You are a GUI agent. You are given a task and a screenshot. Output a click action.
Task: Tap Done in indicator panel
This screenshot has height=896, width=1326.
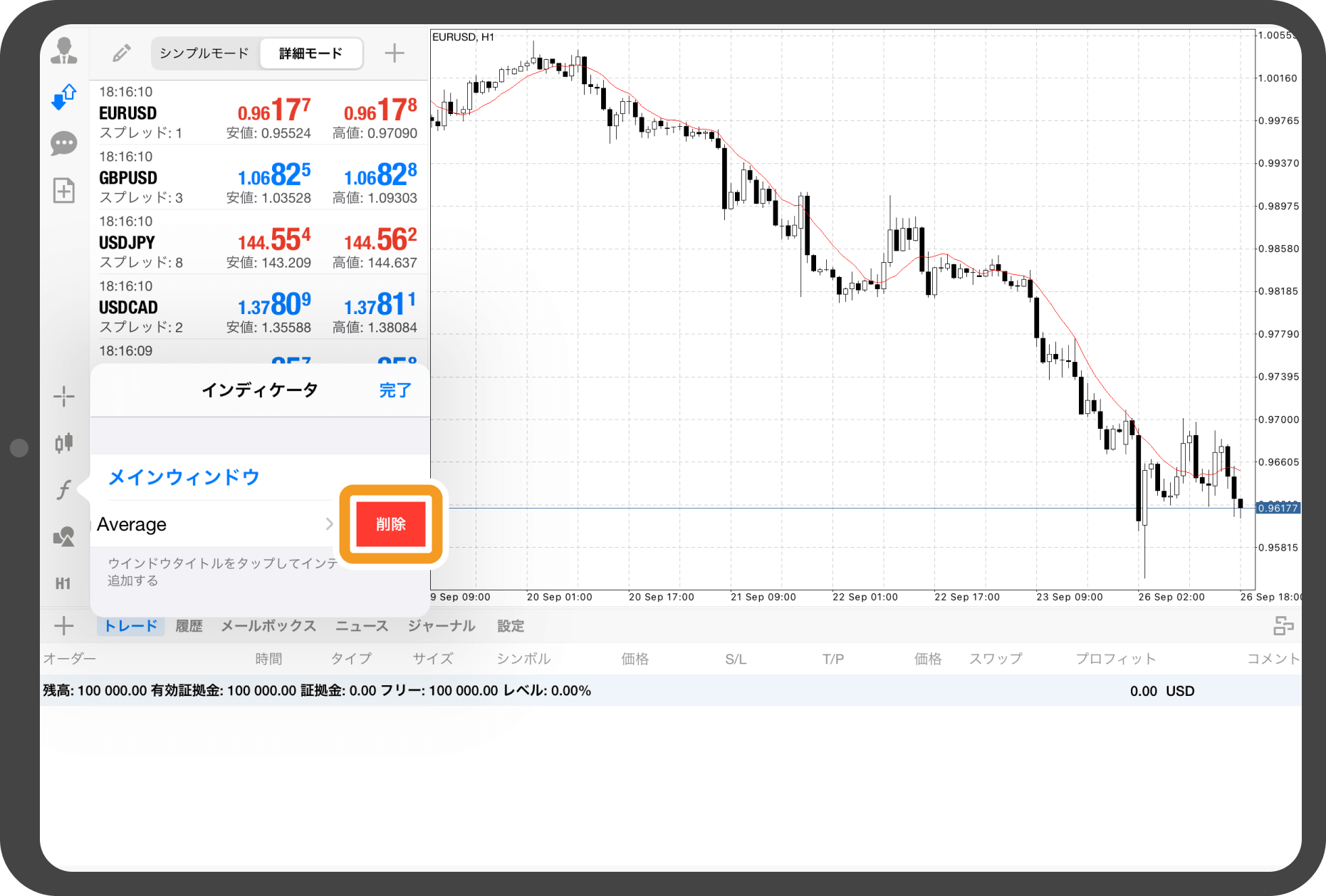[395, 390]
